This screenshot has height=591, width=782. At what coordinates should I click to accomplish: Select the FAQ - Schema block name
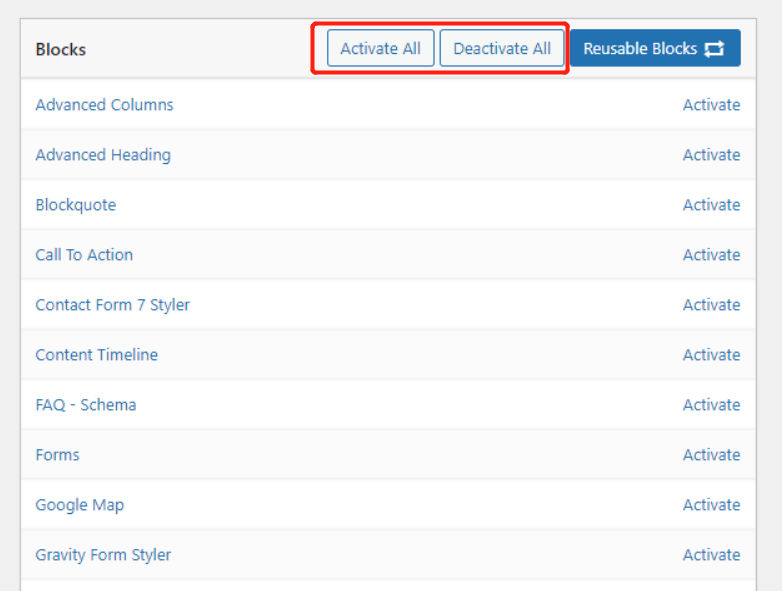tap(86, 405)
